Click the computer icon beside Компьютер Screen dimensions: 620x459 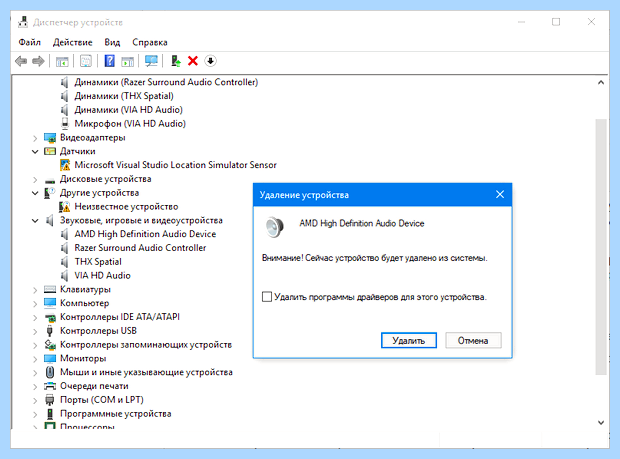[x=50, y=303]
